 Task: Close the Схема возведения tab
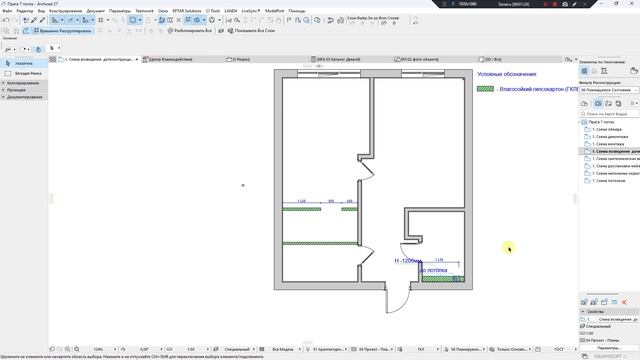[137, 60]
